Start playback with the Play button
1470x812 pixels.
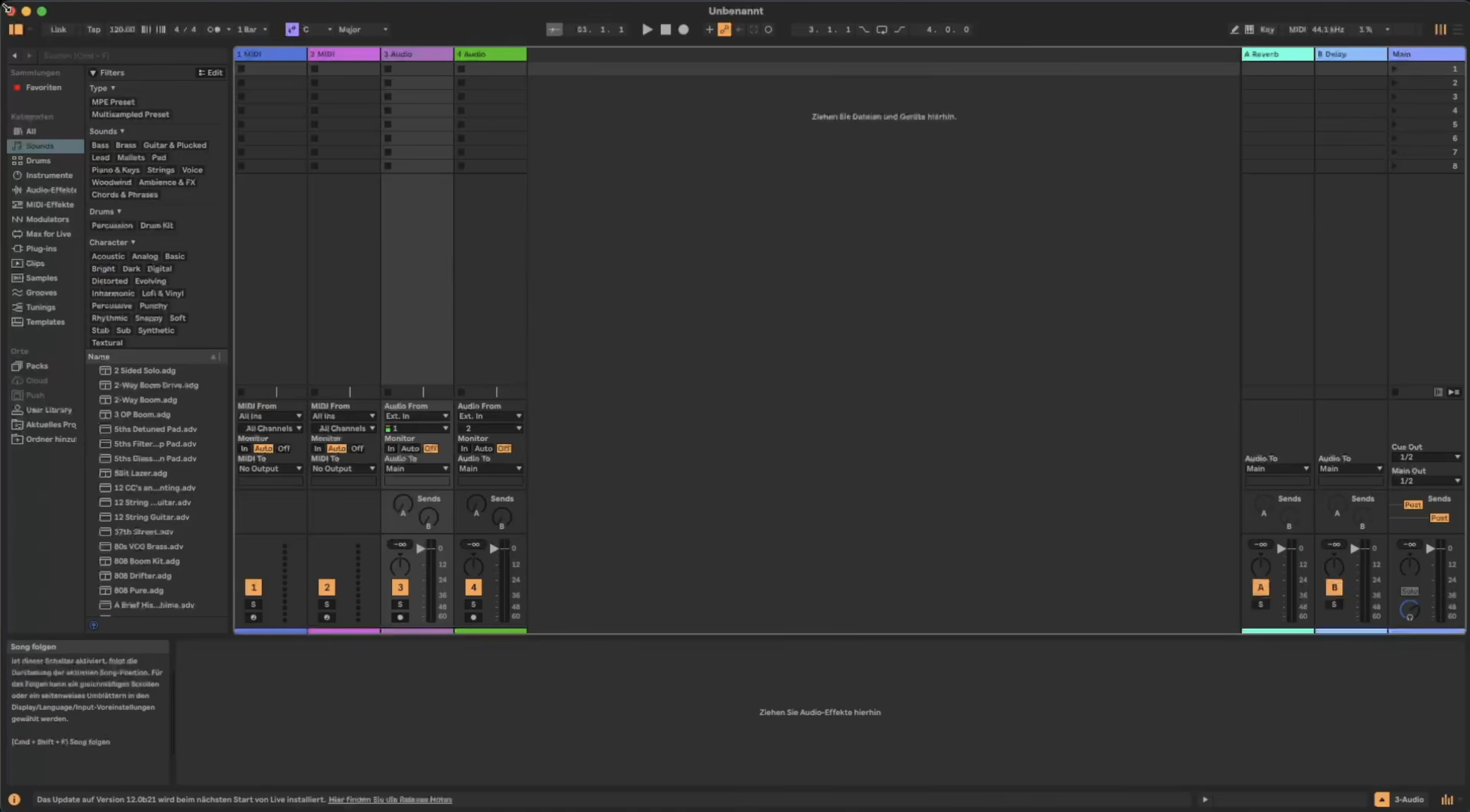click(647, 29)
